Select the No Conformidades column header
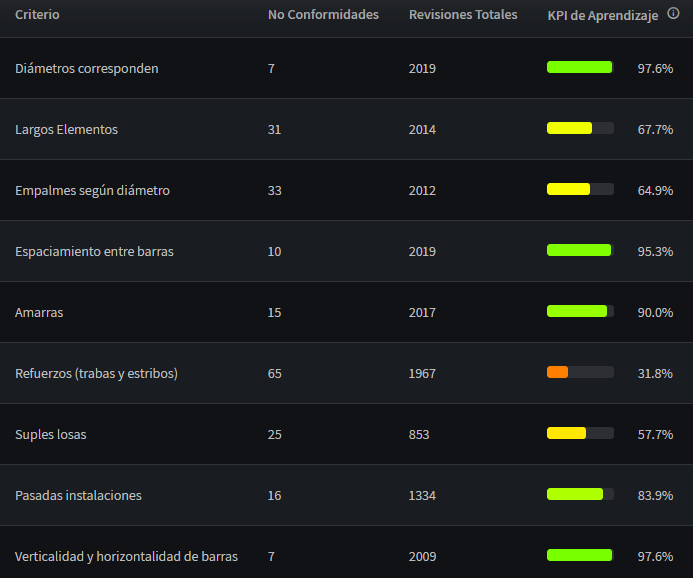This screenshot has height=578, width=693. 323,15
